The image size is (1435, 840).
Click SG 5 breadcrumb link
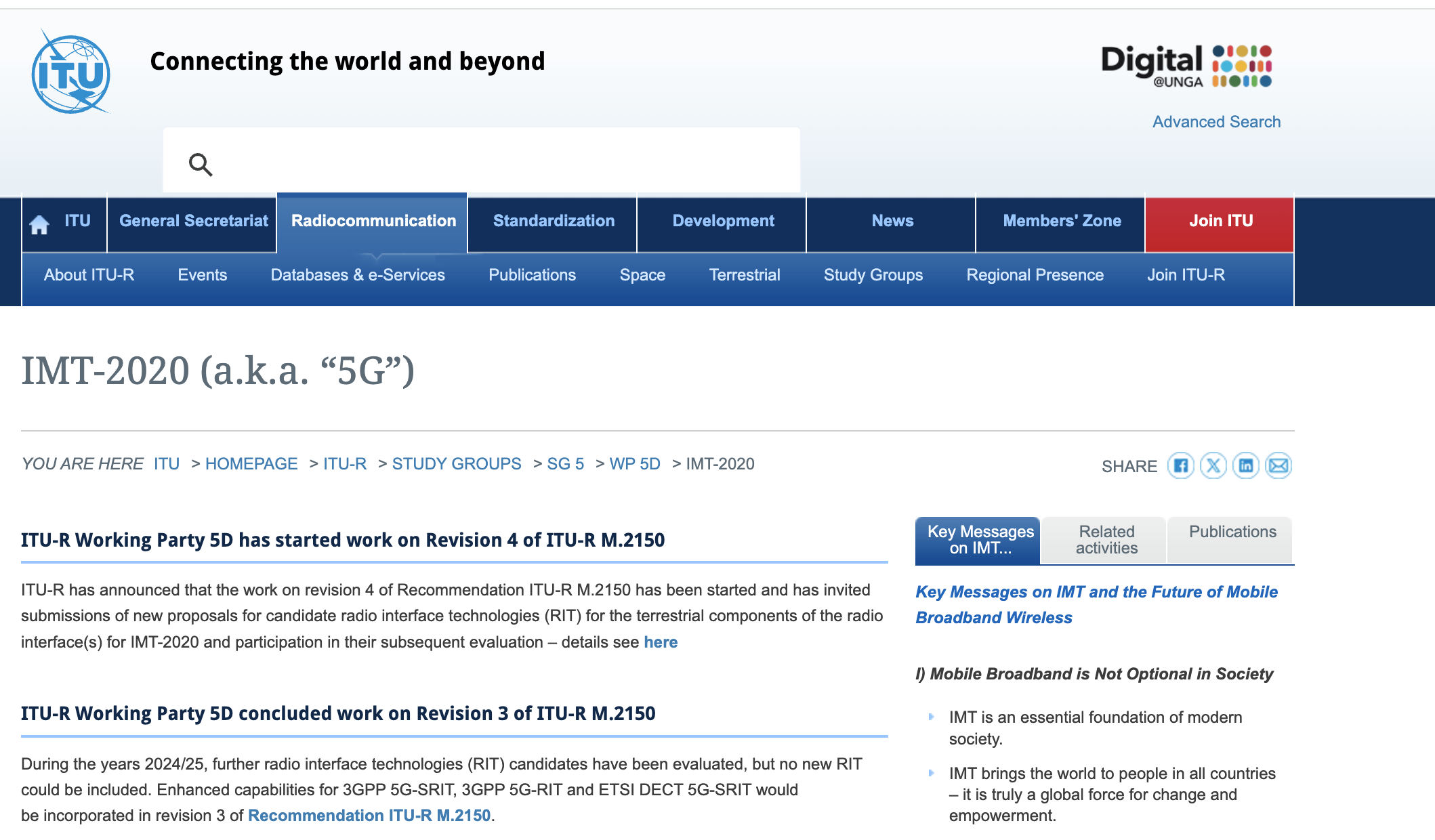[x=566, y=464]
